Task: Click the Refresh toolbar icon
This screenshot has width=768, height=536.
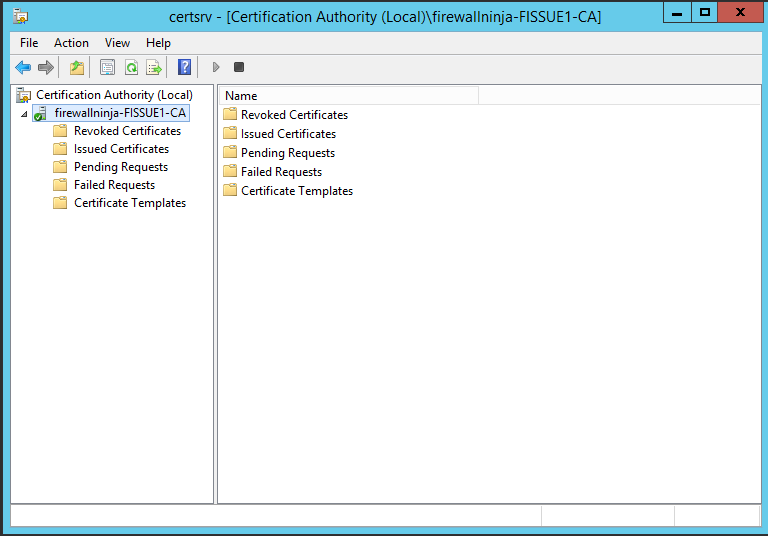Action: tap(131, 67)
